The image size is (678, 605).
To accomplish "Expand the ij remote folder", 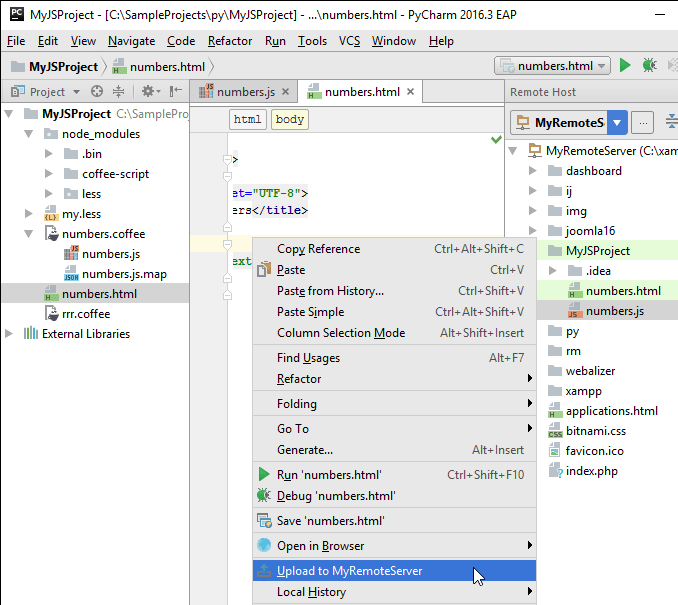I will pyautogui.click(x=533, y=191).
